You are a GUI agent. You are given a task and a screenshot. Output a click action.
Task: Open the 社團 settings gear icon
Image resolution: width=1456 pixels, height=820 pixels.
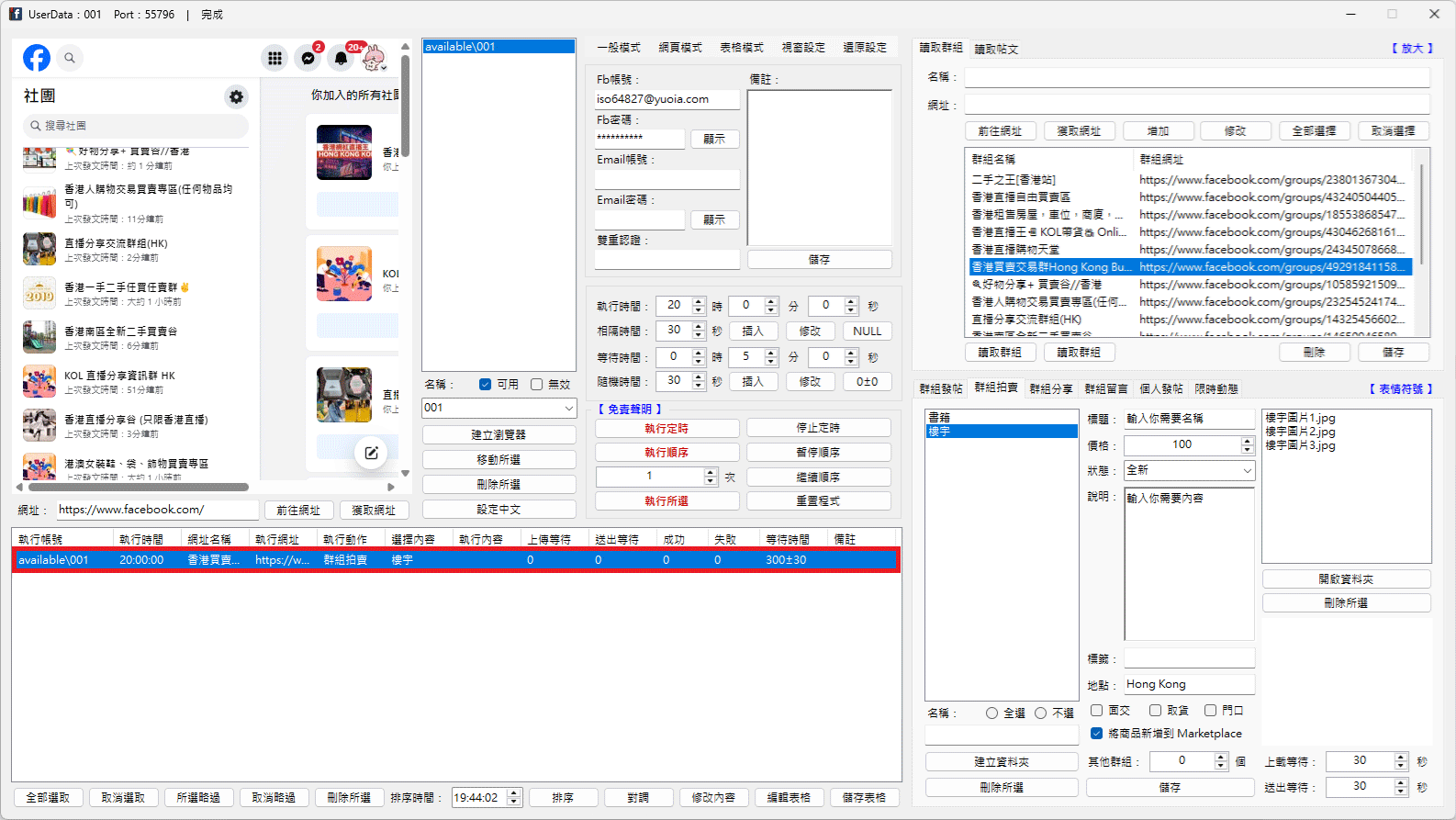pos(237,96)
